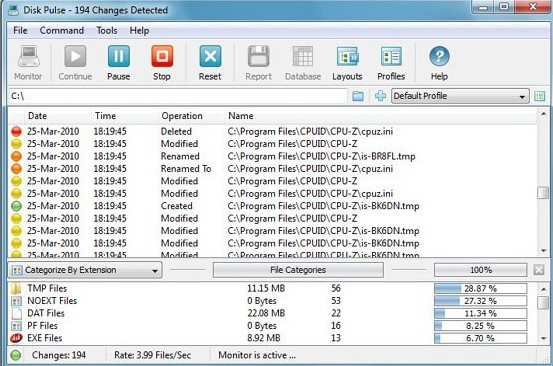Click the C:\ path input field

177,96
